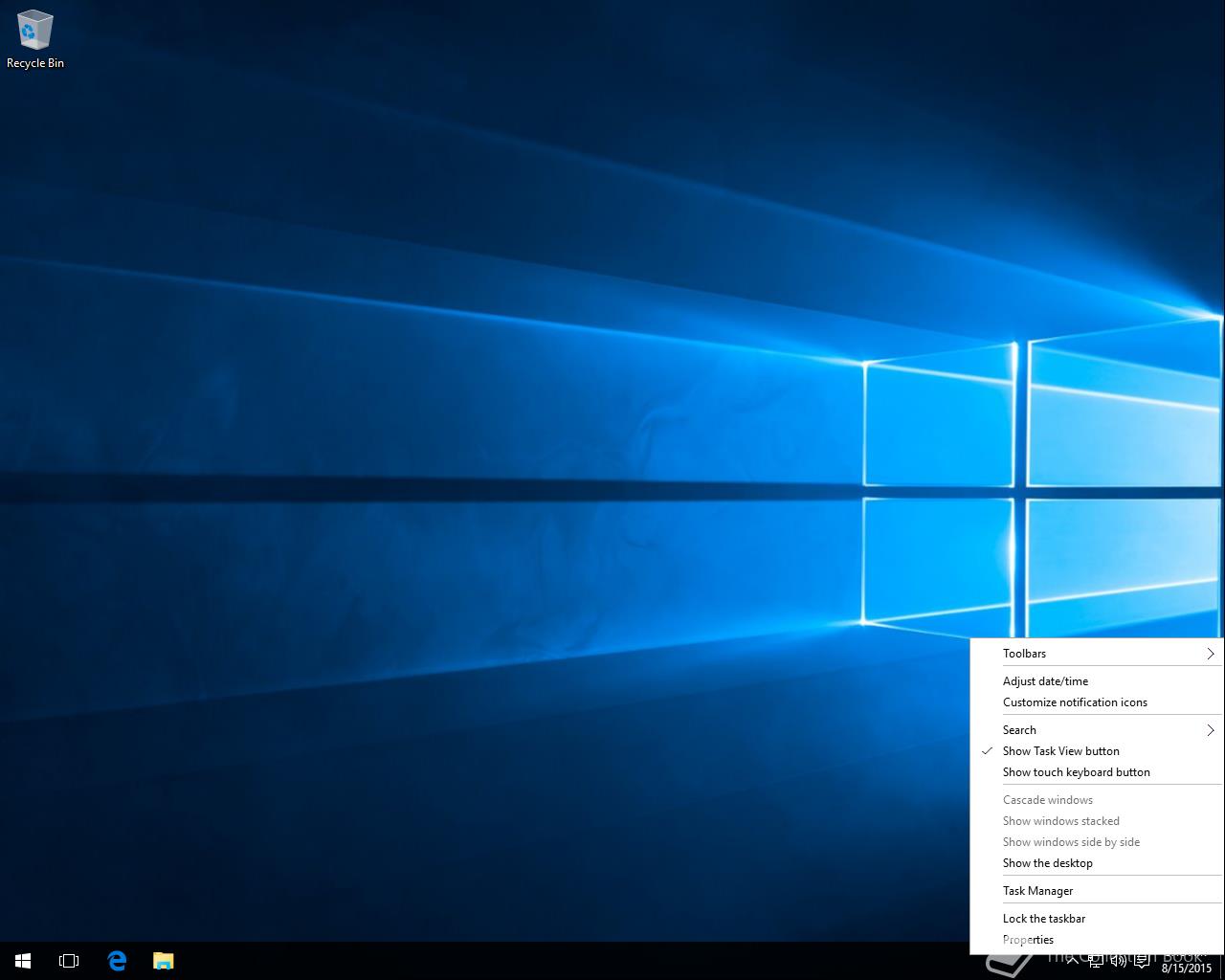Open the Recycle Bin desktop icon
The height and width of the screenshot is (980, 1225).
tap(34, 40)
